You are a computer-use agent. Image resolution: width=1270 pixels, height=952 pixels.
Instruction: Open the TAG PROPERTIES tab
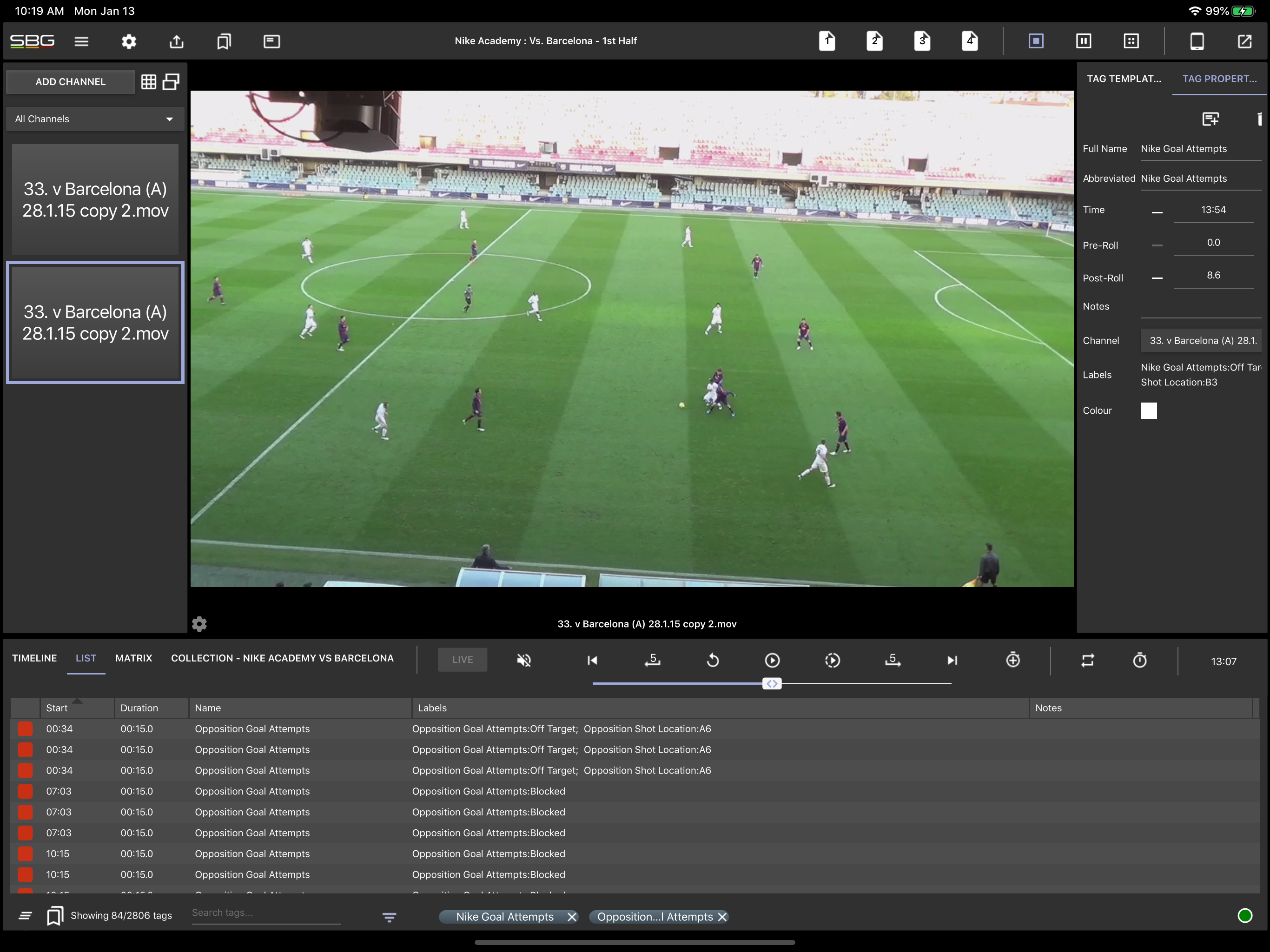pyautogui.click(x=1219, y=79)
